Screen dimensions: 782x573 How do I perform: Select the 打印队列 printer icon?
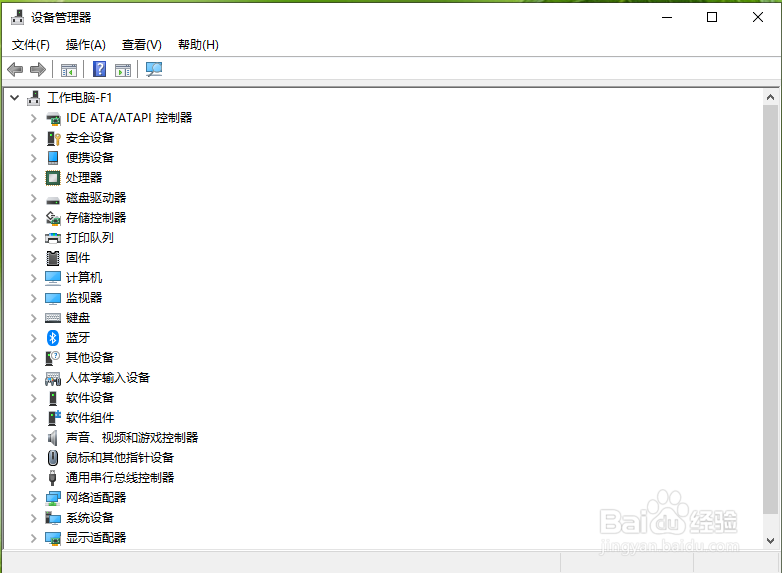click(53, 238)
